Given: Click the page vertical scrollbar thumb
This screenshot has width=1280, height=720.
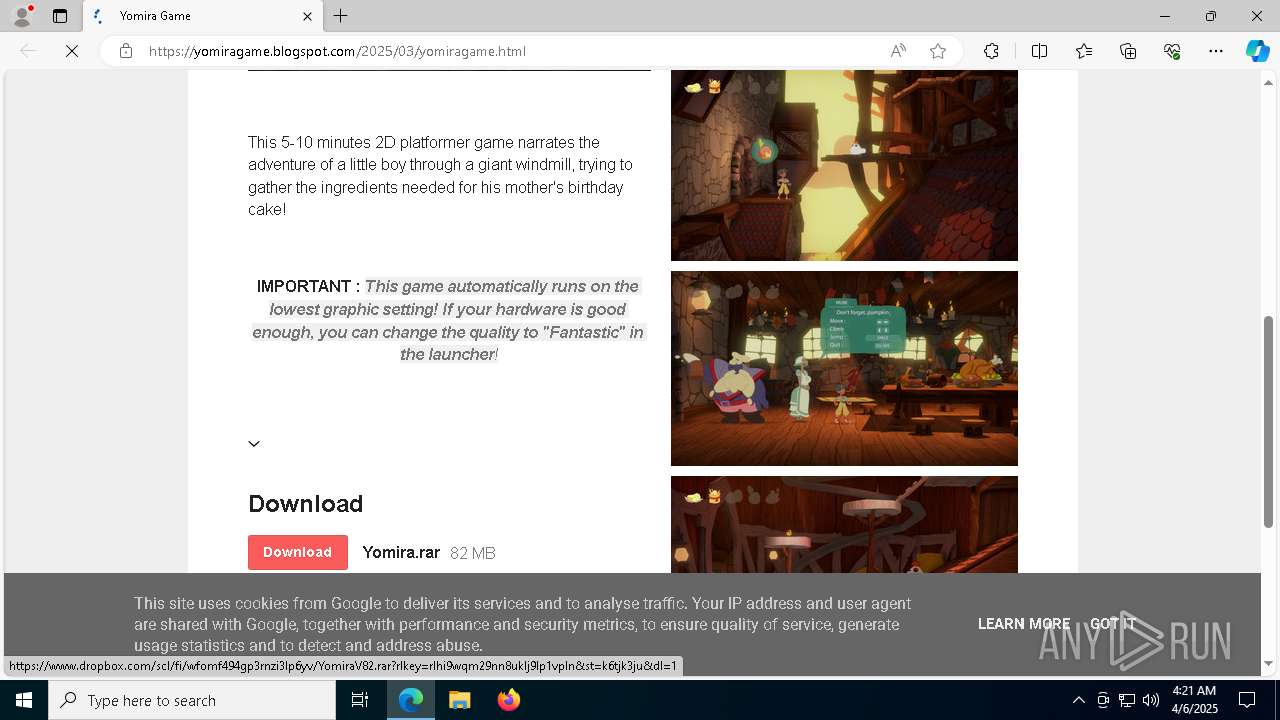Looking at the screenshot, I should [x=1269, y=421].
